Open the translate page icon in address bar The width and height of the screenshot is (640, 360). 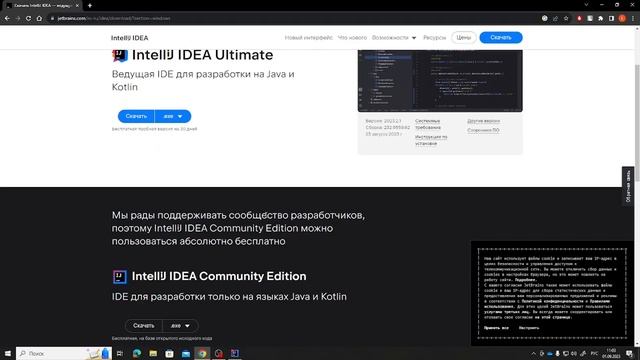click(544, 18)
